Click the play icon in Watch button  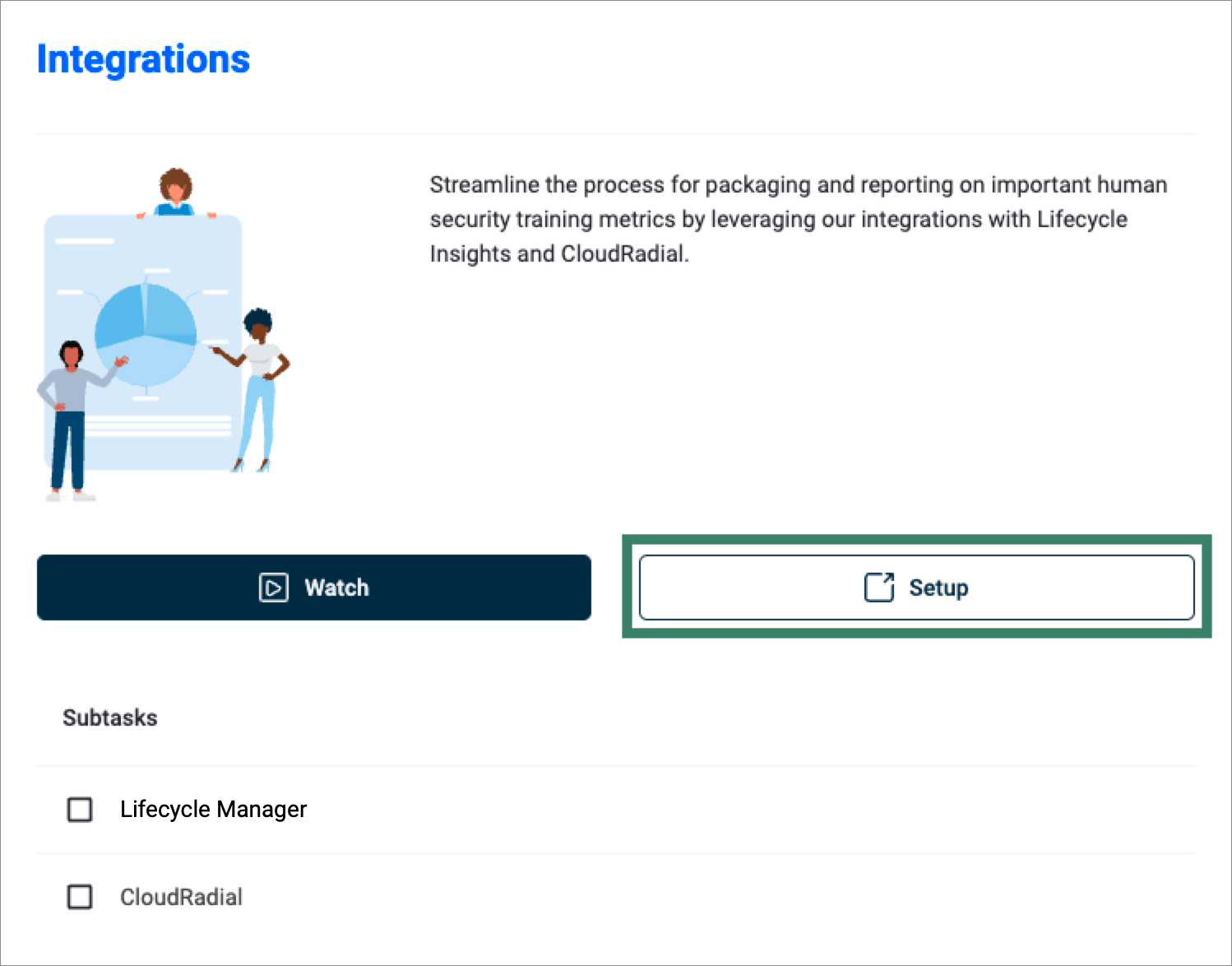coord(273,587)
